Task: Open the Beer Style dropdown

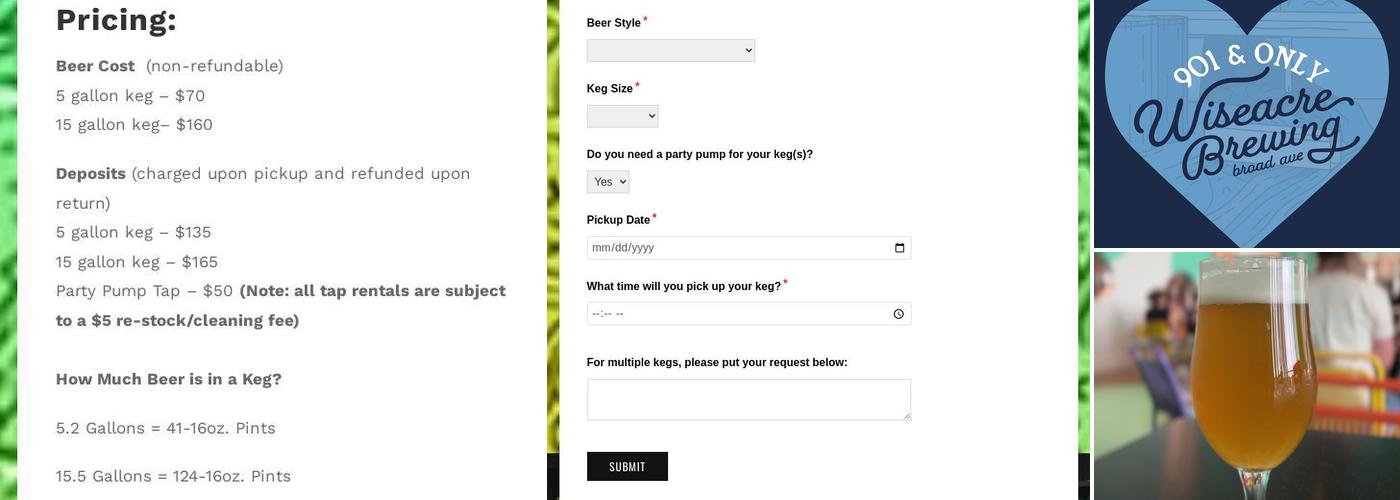Action: tap(671, 50)
